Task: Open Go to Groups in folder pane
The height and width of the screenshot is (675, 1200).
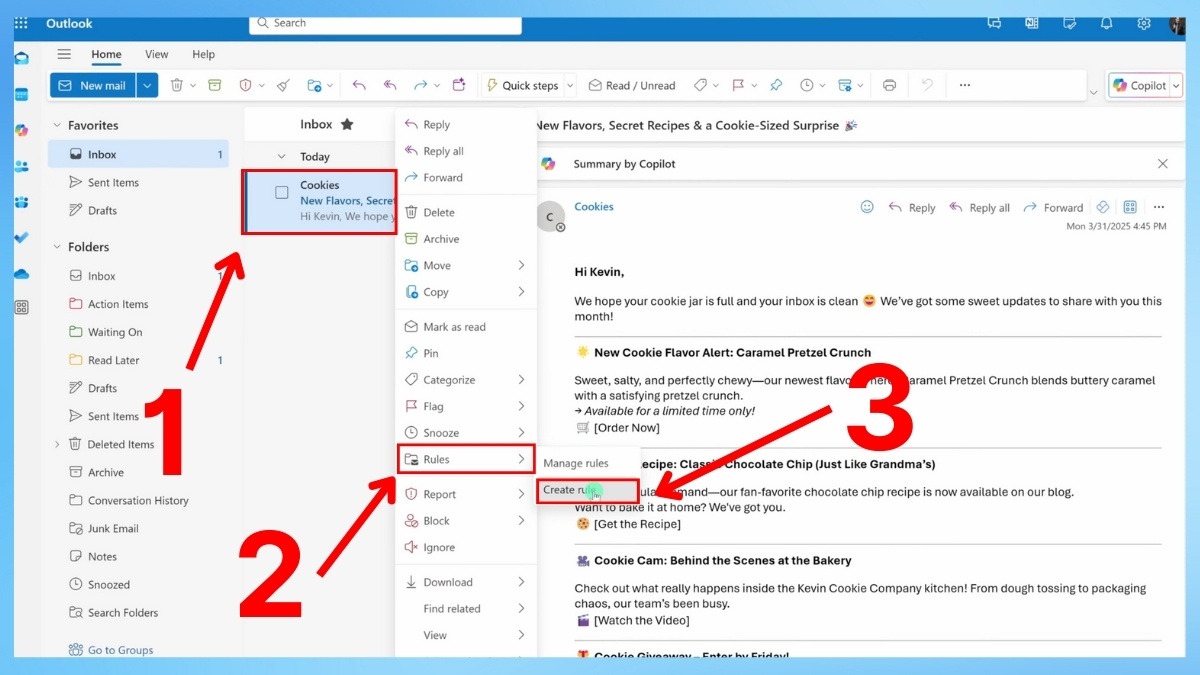Action: point(120,650)
